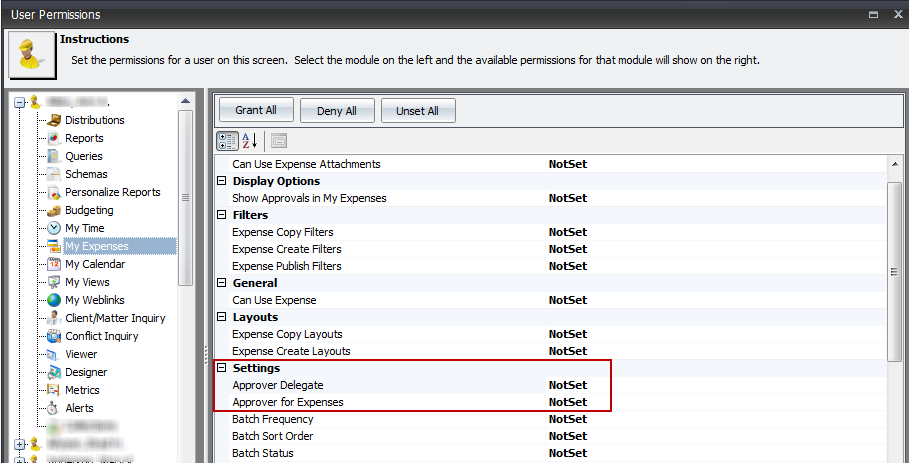The width and height of the screenshot is (909, 463).
Task: Click the My Calendar icon
Action: pos(54,264)
